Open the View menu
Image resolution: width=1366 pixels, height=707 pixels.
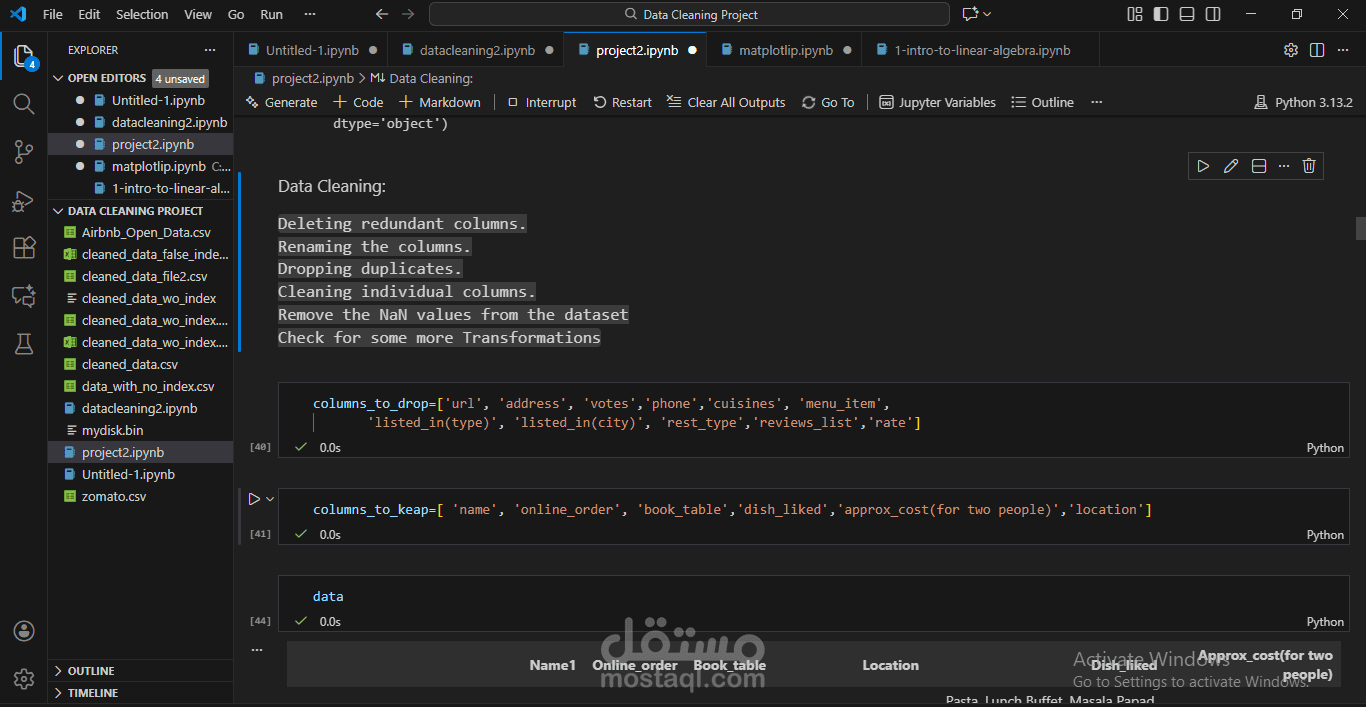tap(198, 14)
